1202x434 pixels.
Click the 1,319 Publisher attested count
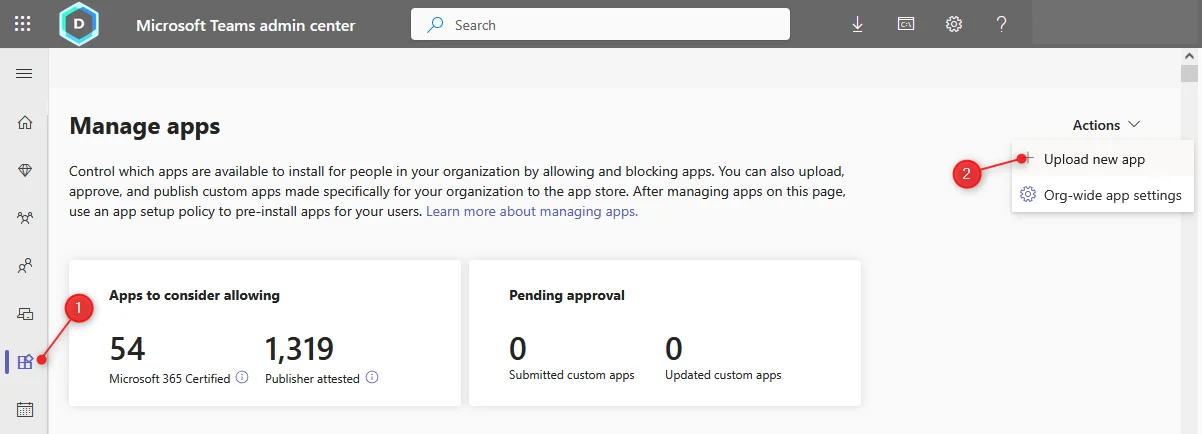tap(299, 349)
